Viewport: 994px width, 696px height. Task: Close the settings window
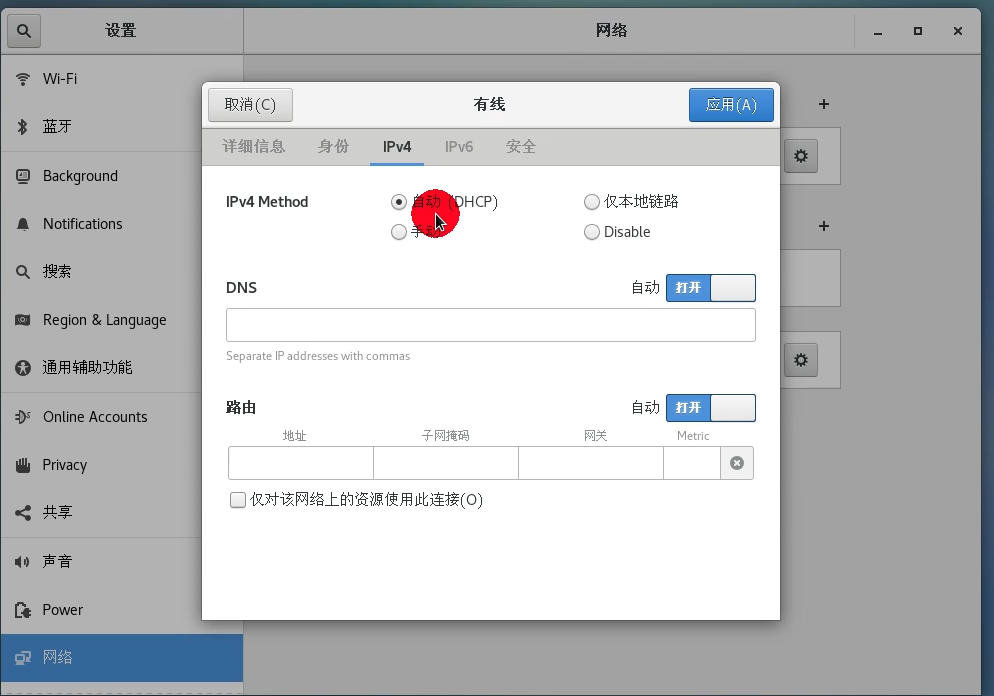(958, 31)
